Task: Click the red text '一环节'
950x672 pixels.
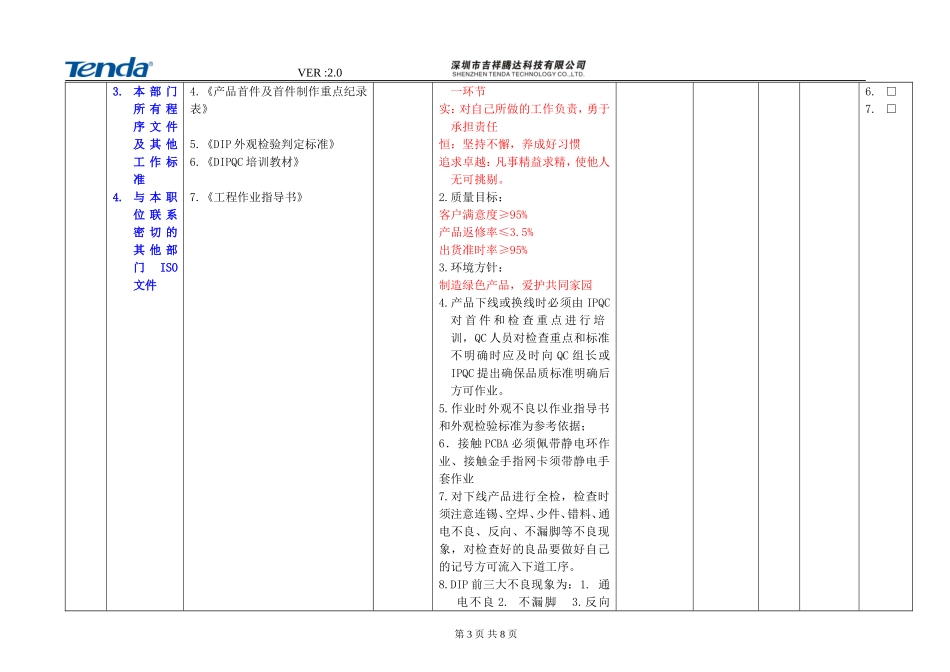Action: tap(468, 91)
